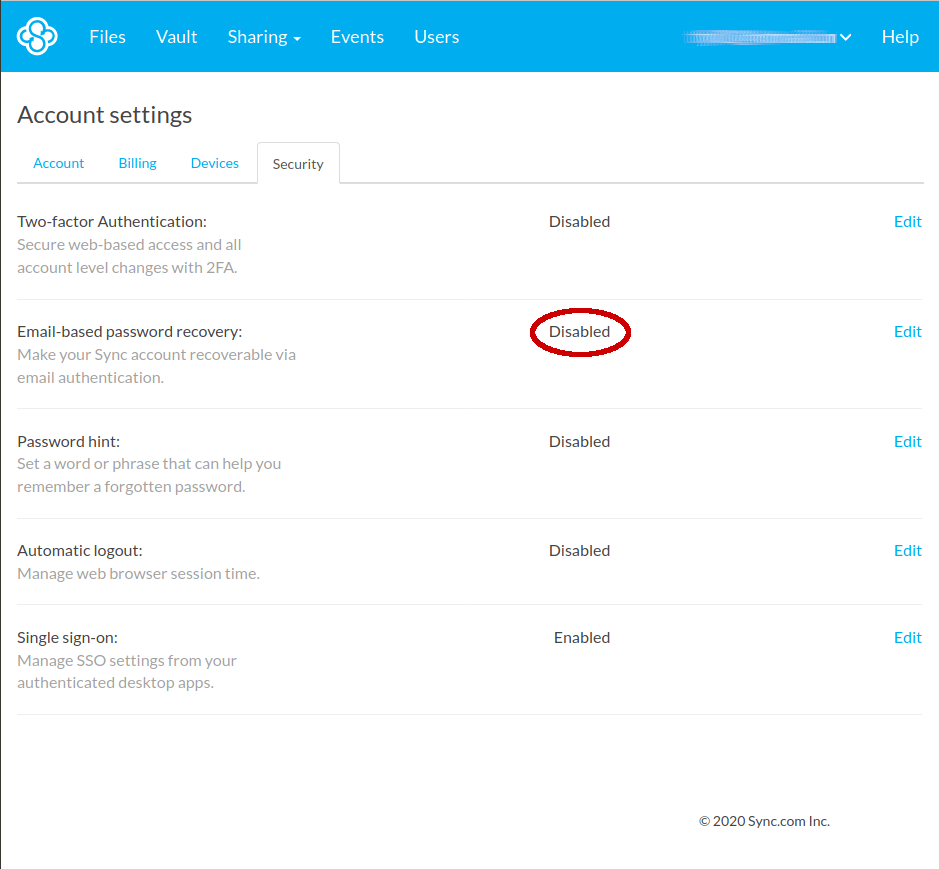Screen dimensions: 939x869
Task: Edit the Single sign-on setting
Action: coord(907,638)
